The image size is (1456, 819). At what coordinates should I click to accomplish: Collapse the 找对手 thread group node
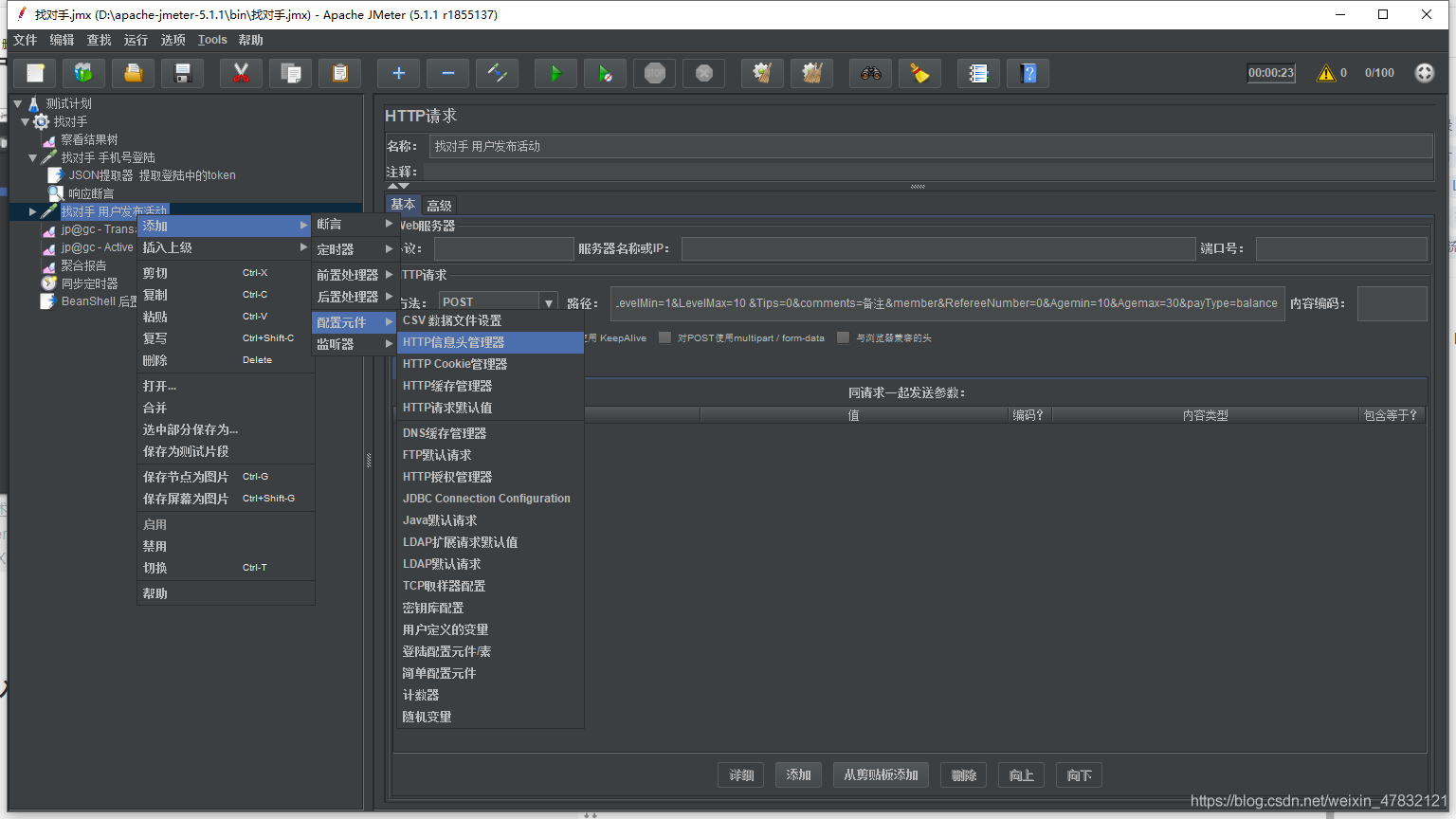pyautogui.click(x=26, y=121)
